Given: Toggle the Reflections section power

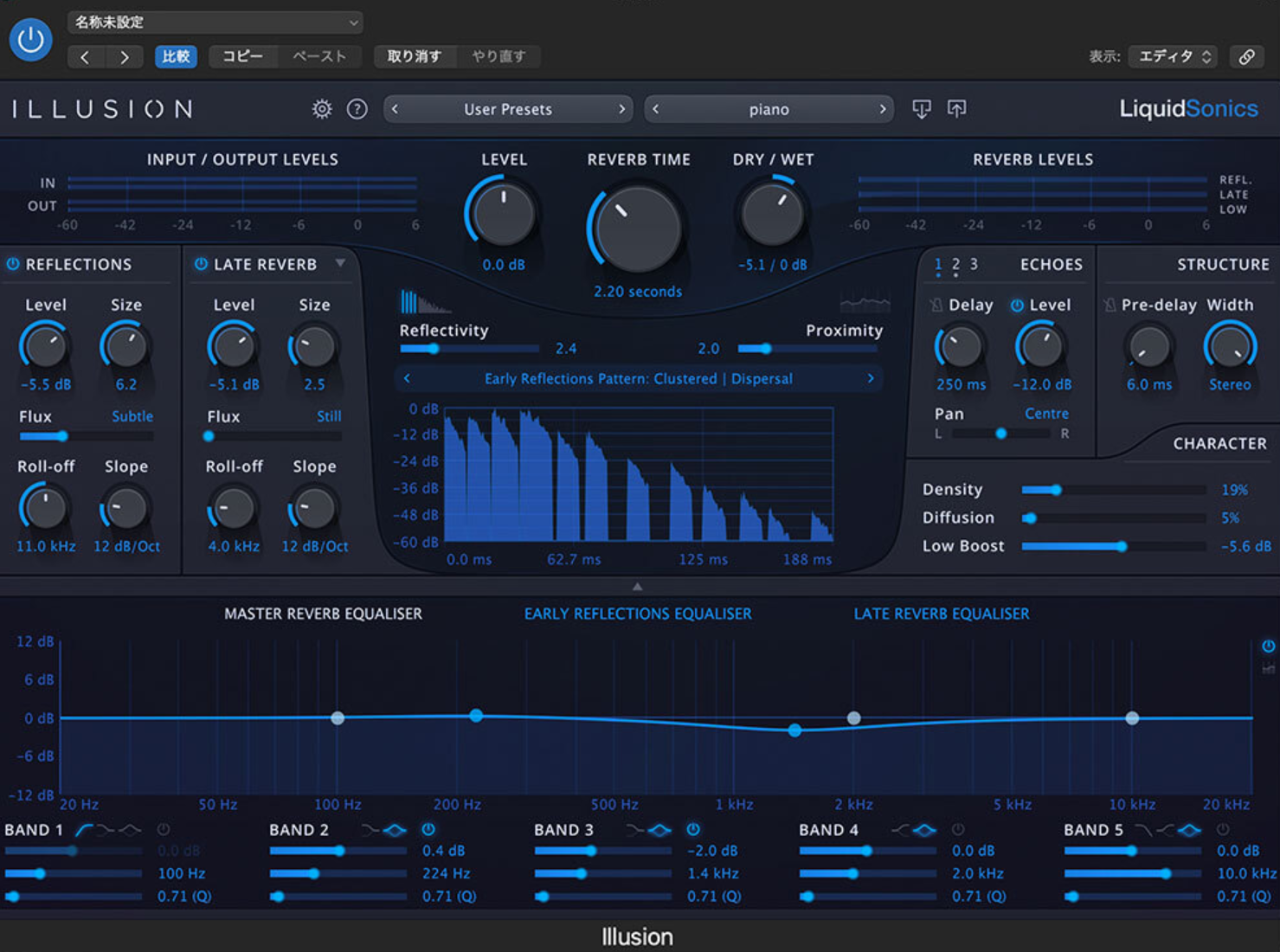Looking at the screenshot, I should tap(13, 264).
